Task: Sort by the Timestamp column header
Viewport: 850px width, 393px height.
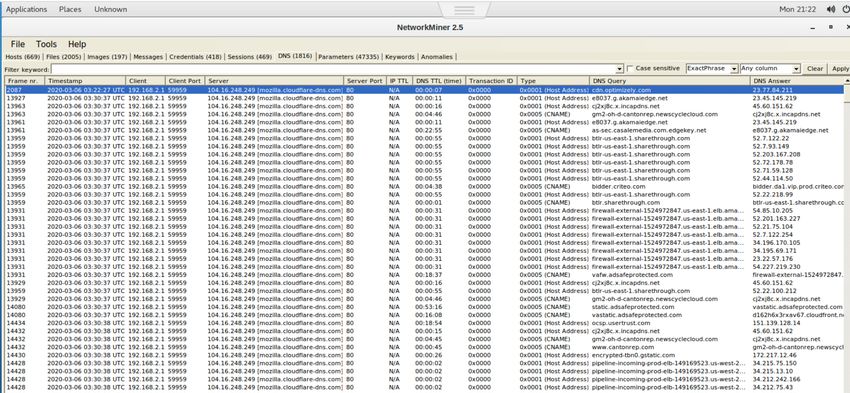Action: pos(85,81)
